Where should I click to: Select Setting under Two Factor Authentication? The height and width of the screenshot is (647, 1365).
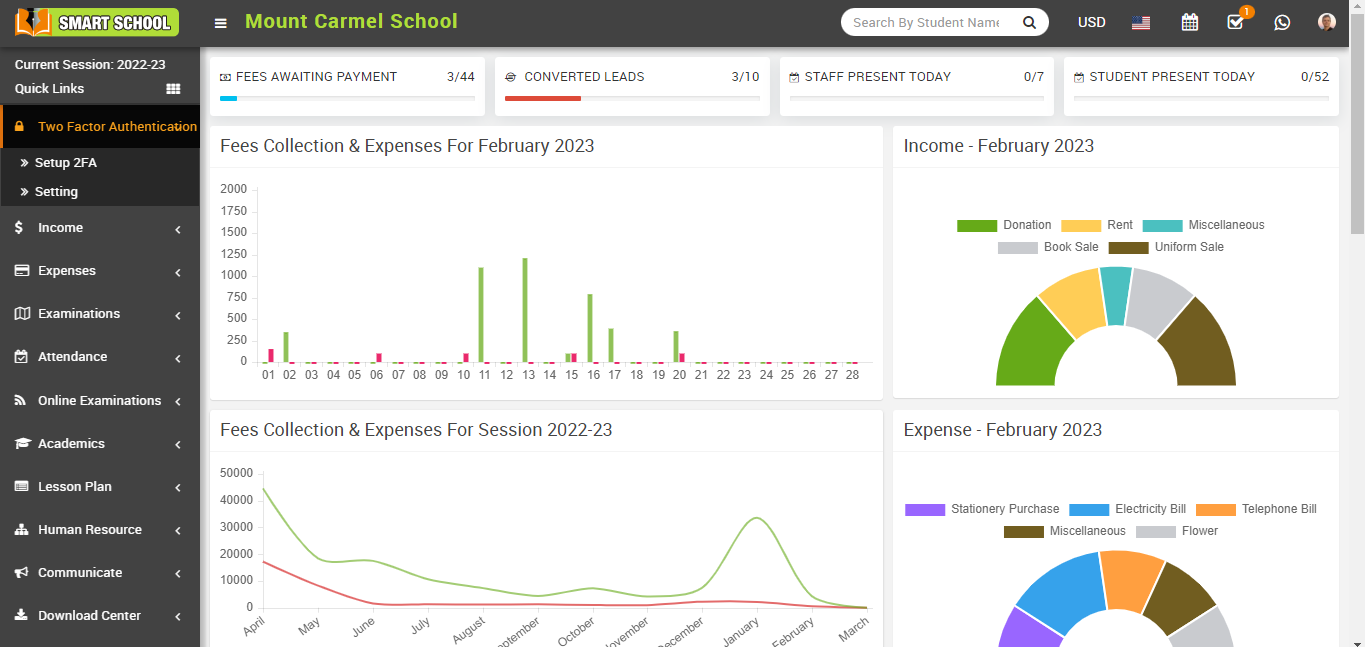56,192
